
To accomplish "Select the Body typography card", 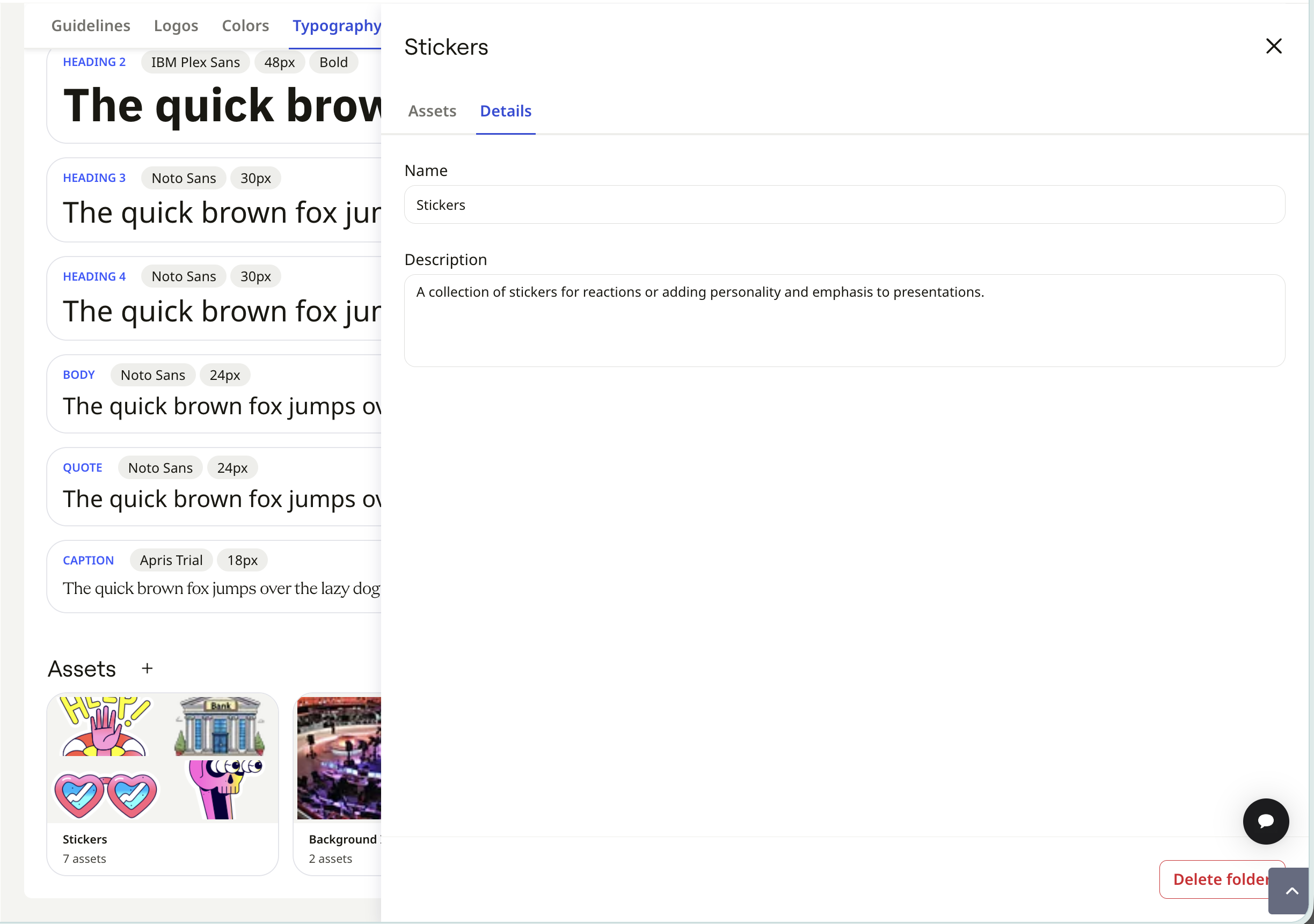I will 214,394.
